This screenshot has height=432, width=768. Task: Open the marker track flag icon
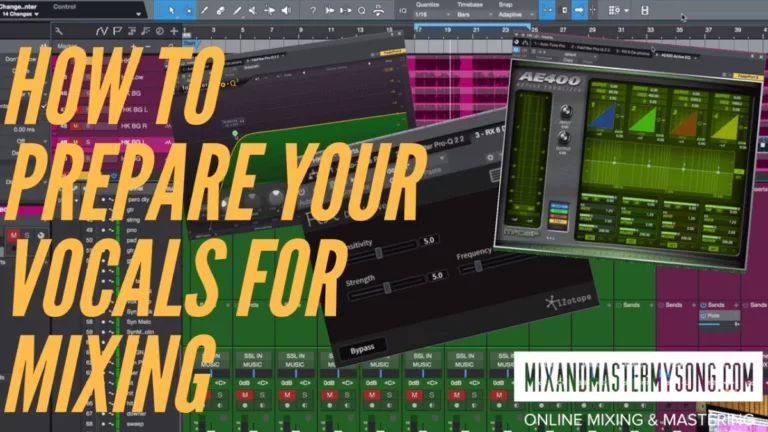(x=117, y=31)
